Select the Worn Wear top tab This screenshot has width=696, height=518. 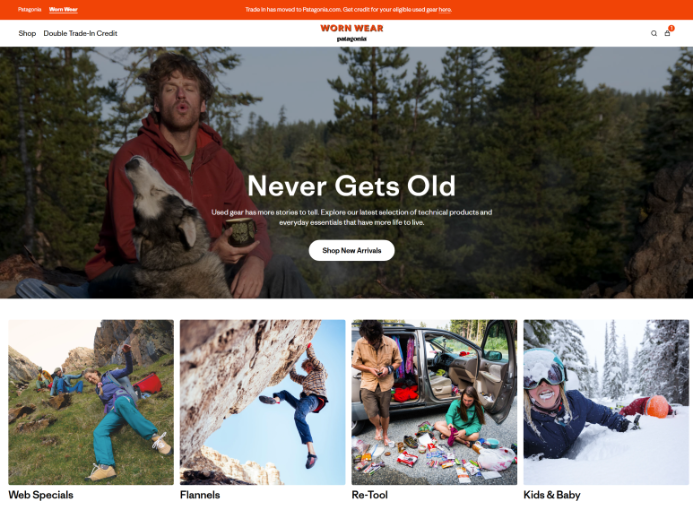coord(63,9)
